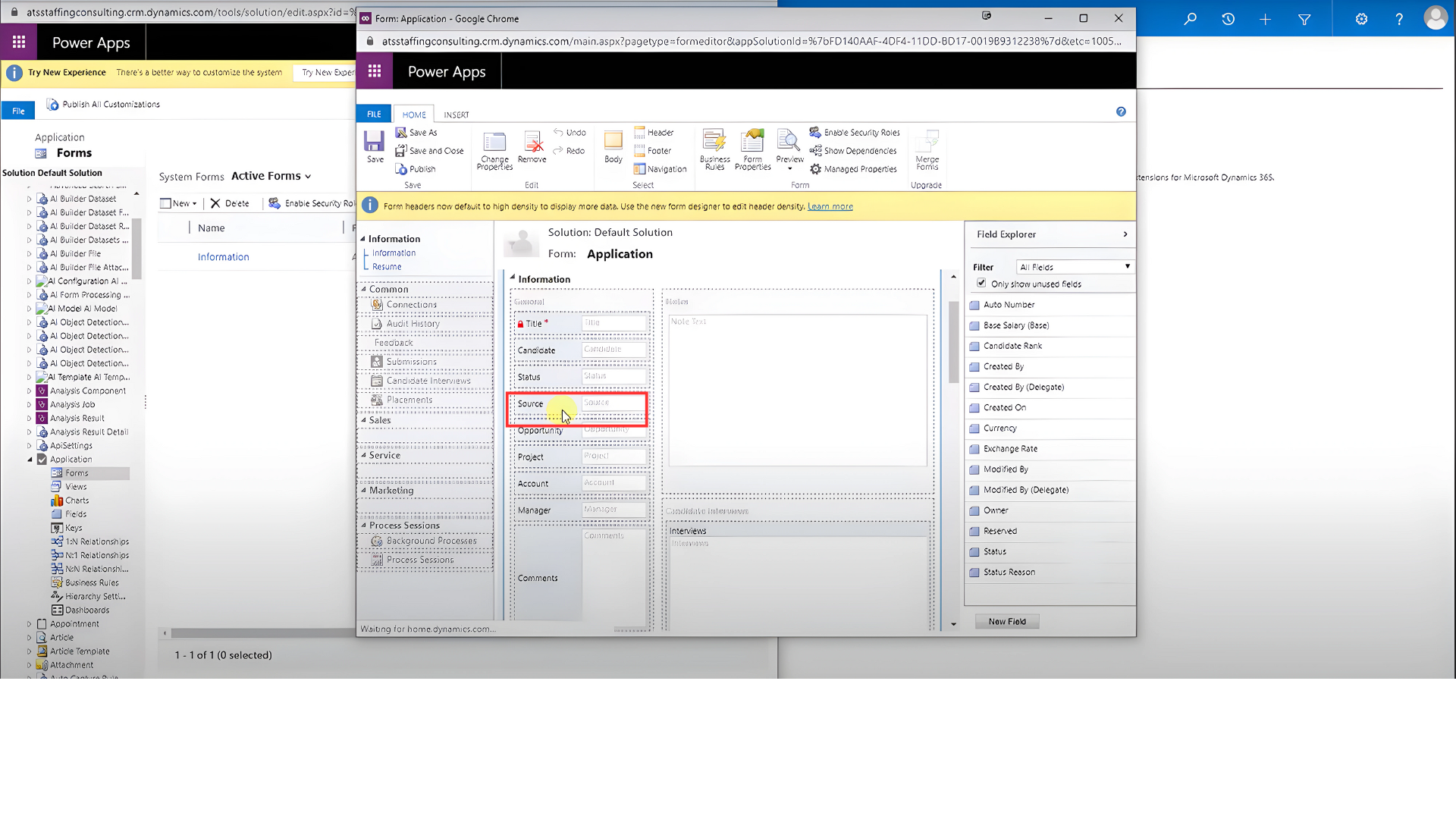The image size is (1456, 819).
Task: Select Navigation in the ribbon Select group
Action: (660, 169)
